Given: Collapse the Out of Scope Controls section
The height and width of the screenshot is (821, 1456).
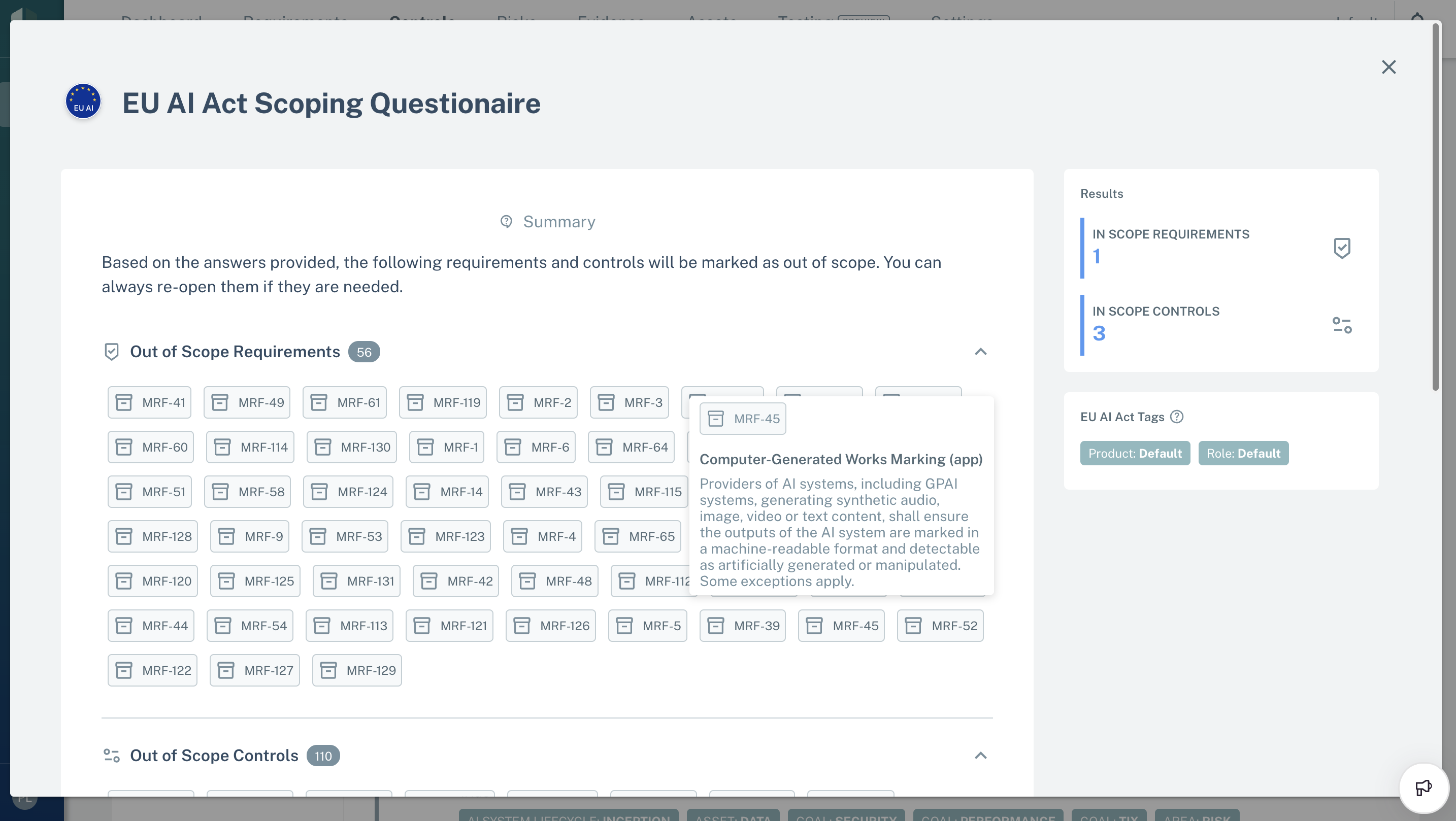Looking at the screenshot, I should click(x=981, y=755).
